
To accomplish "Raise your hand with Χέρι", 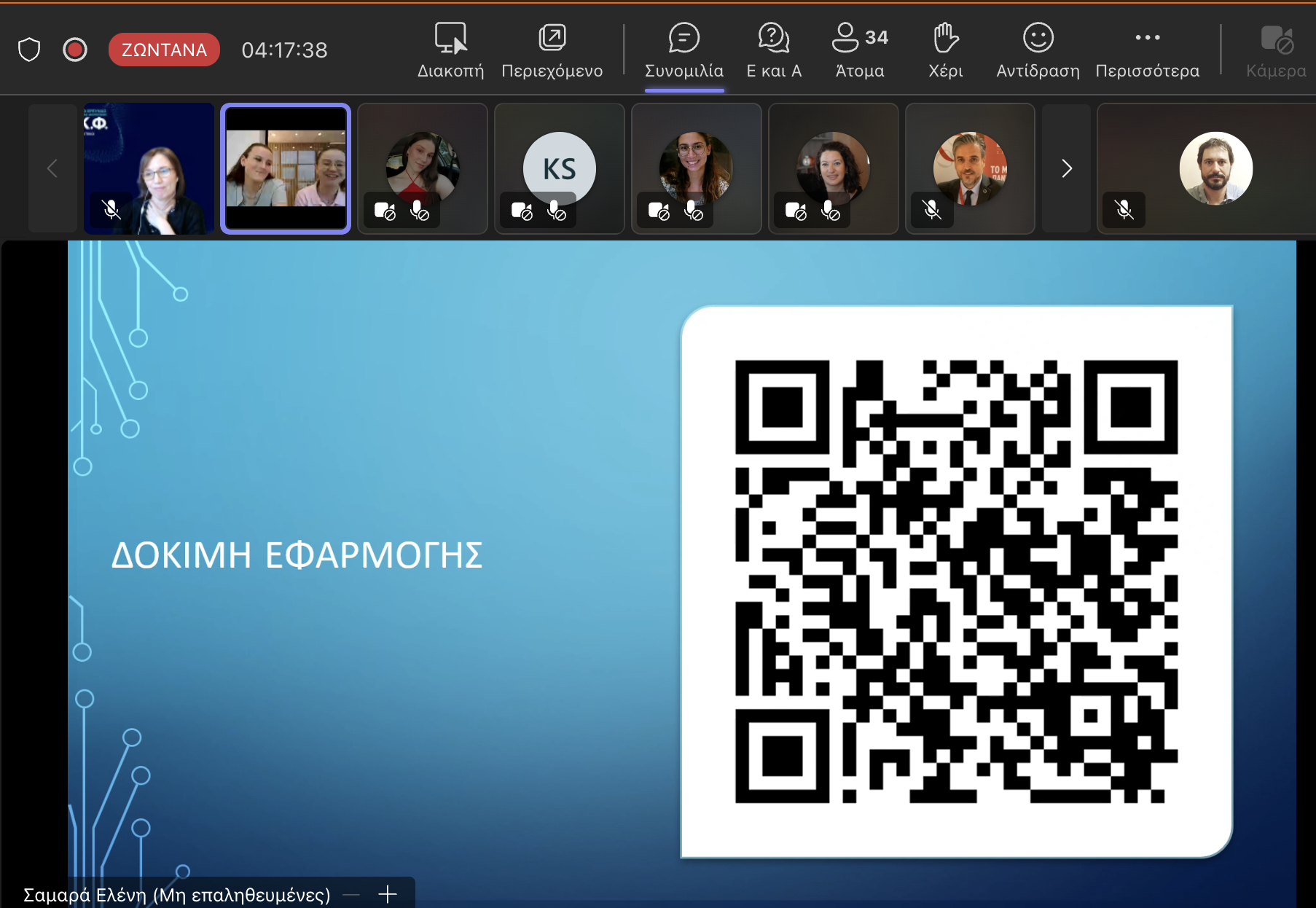I will tap(946, 50).
